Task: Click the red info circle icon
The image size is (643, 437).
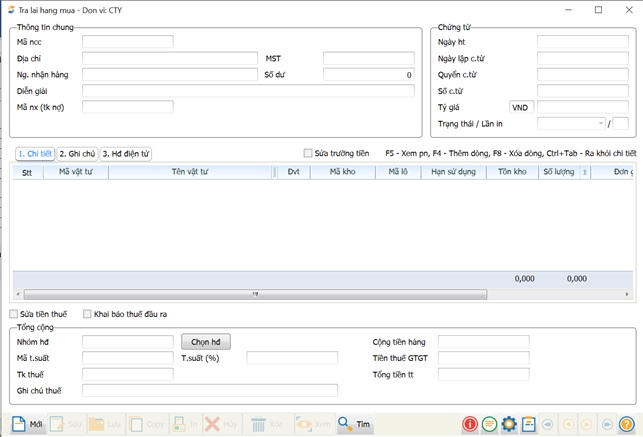Action: tap(470, 424)
